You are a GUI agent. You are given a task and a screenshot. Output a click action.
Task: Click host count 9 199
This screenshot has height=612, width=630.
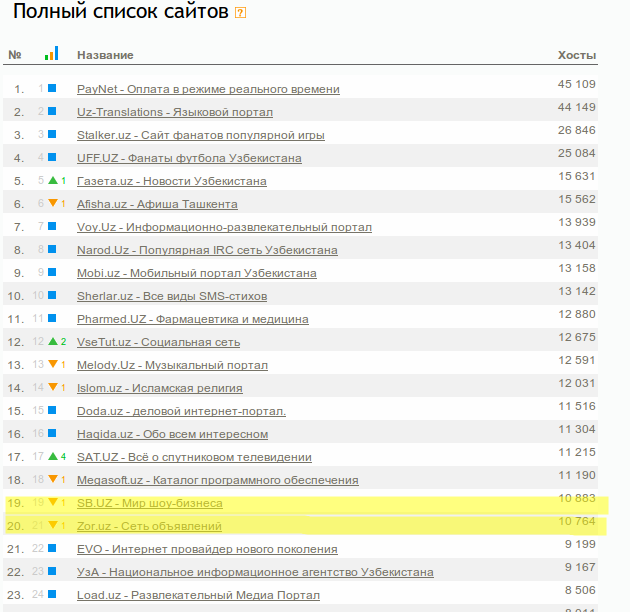[580, 544]
